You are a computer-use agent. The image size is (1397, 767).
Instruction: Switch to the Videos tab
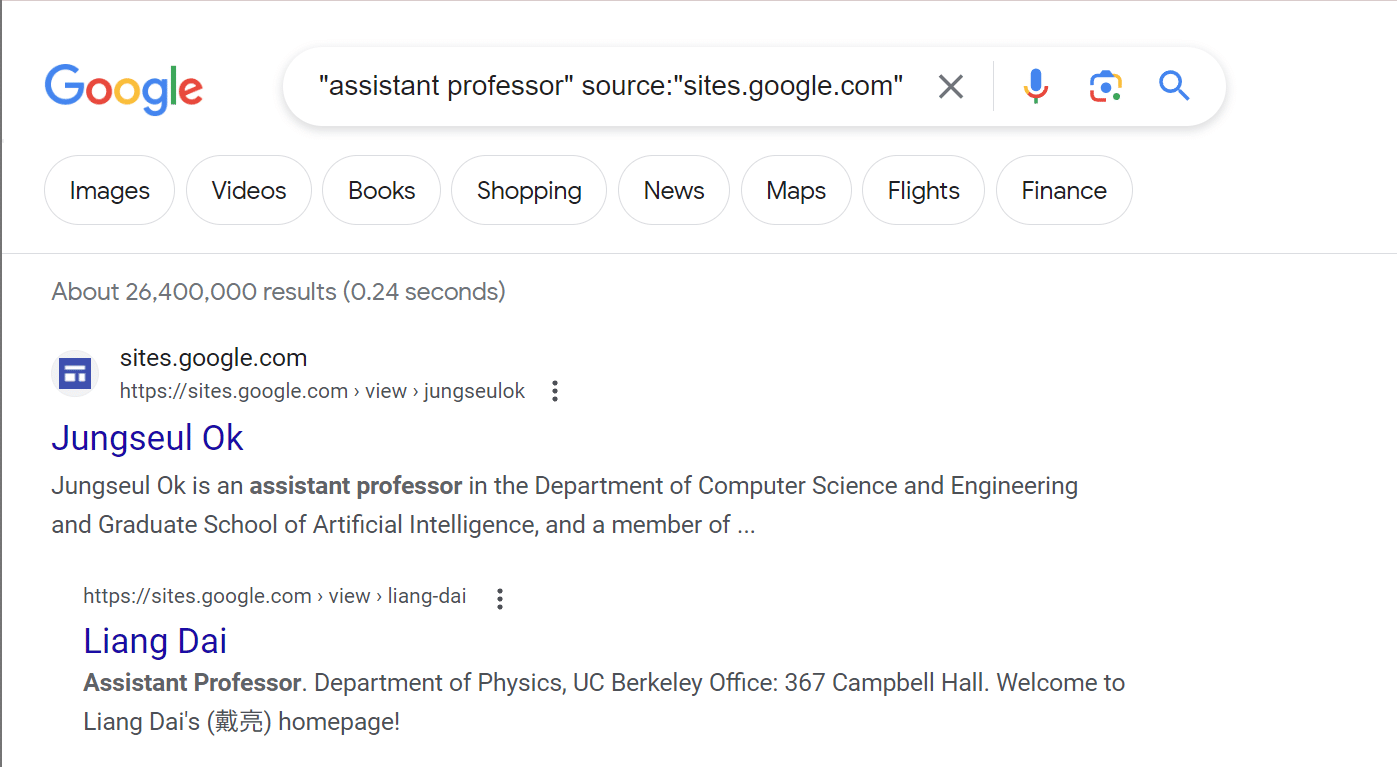(248, 190)
